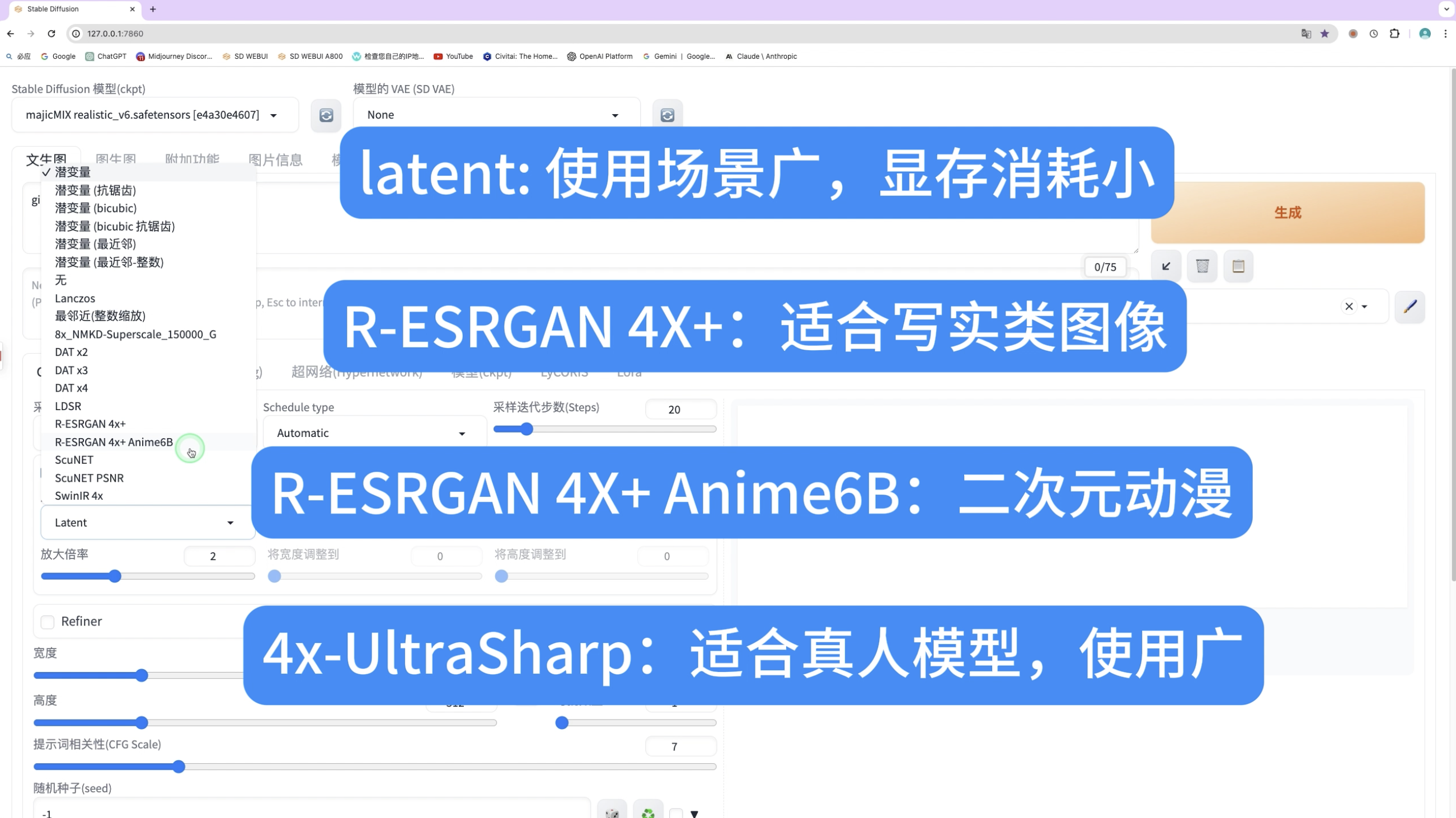This screenshot has width=1456, height=818.
Task: Toggle the extra seed options checkbox
Action: 676,814
